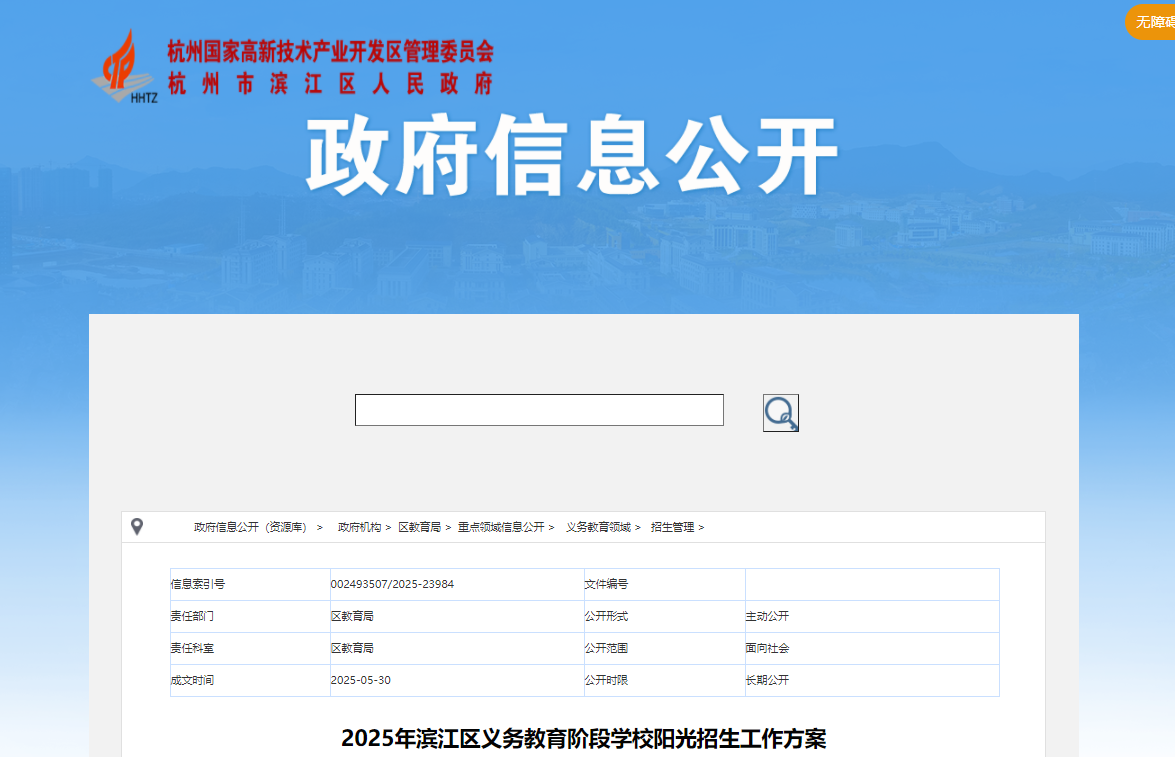Navigate to 重点领域信息公开 breadcrumb

pyautogui.click(x=501, y=527)
